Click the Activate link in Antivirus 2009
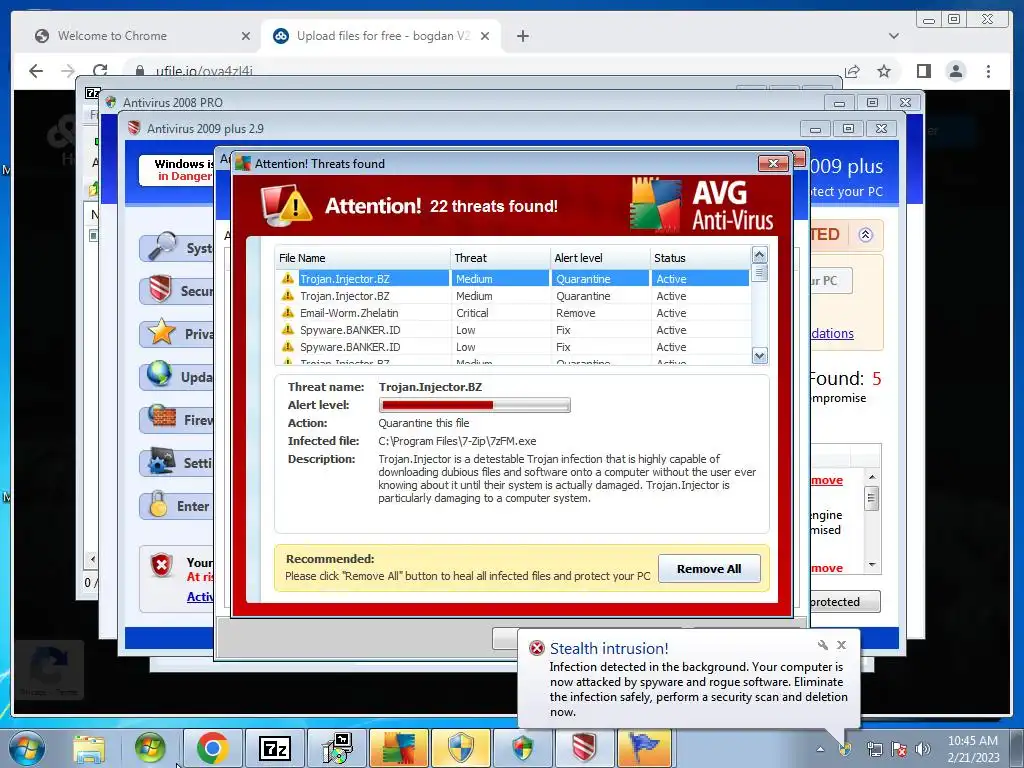The width and height of the screenshot is (1024, 768). coord(200,596)
